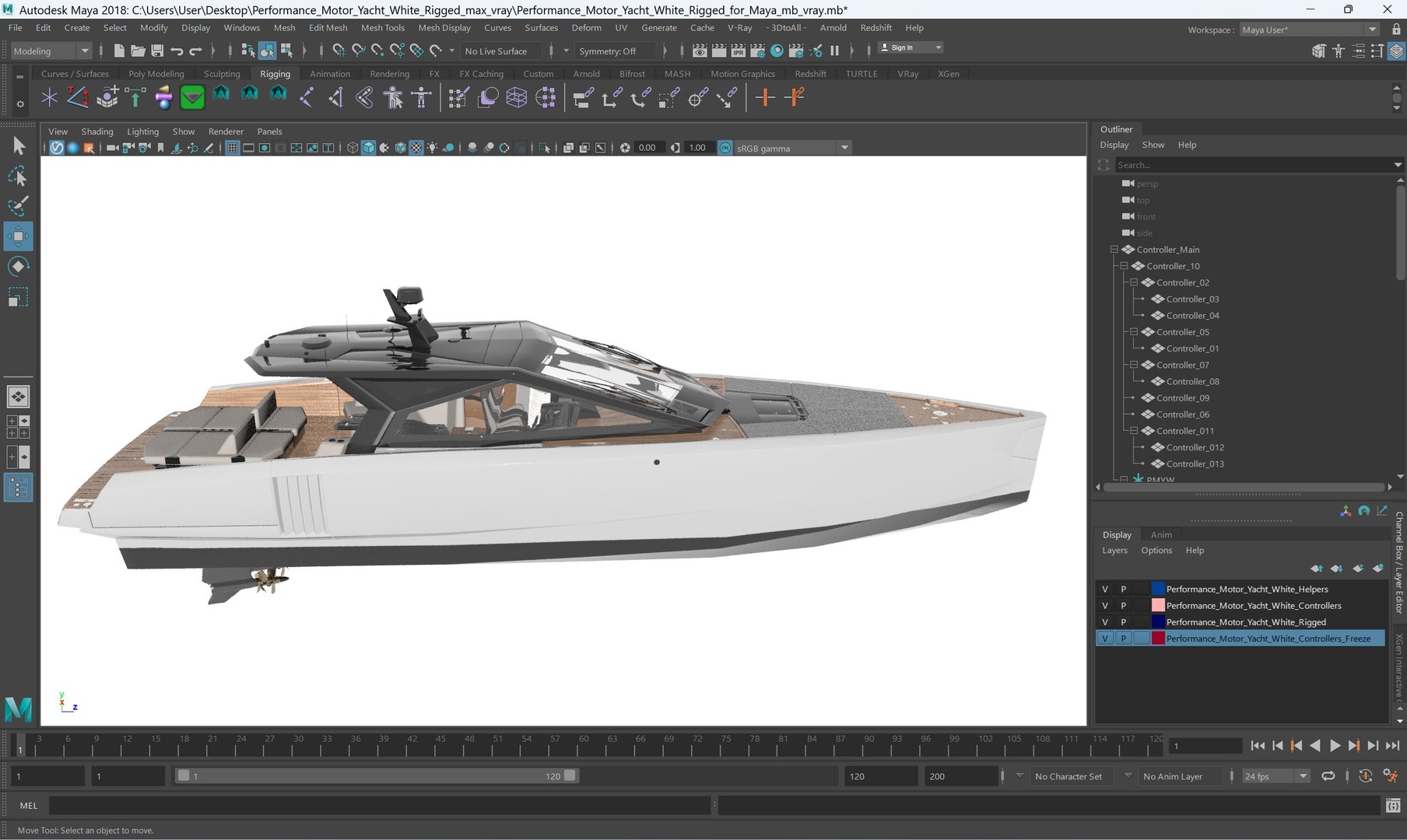Switch to the Anim layer tab
1407x840 pixels.
pyautogui.click(x=1161, y=535)
